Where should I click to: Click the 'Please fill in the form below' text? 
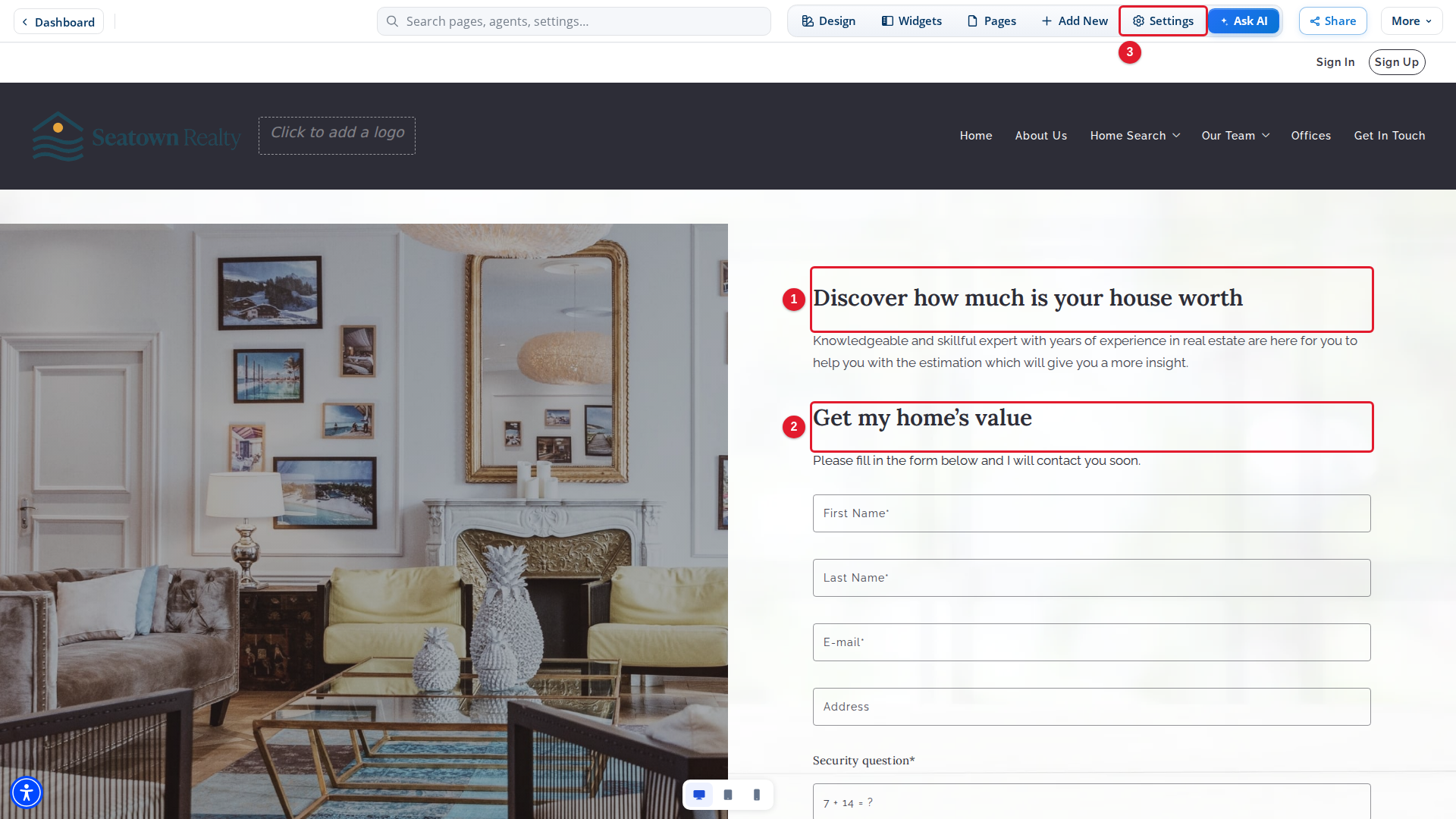pos(976,460)
